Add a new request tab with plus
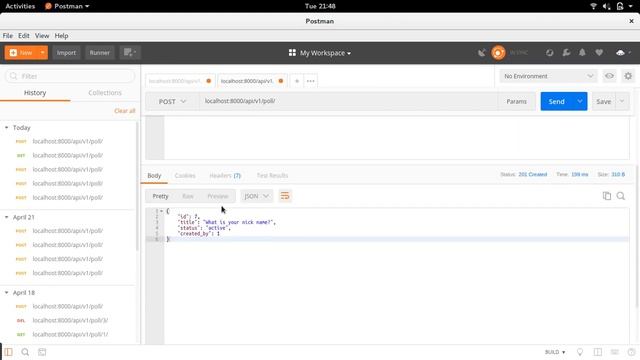Image resolution: width=640 pixels, height=360 pixels. (x=297, y=81)
